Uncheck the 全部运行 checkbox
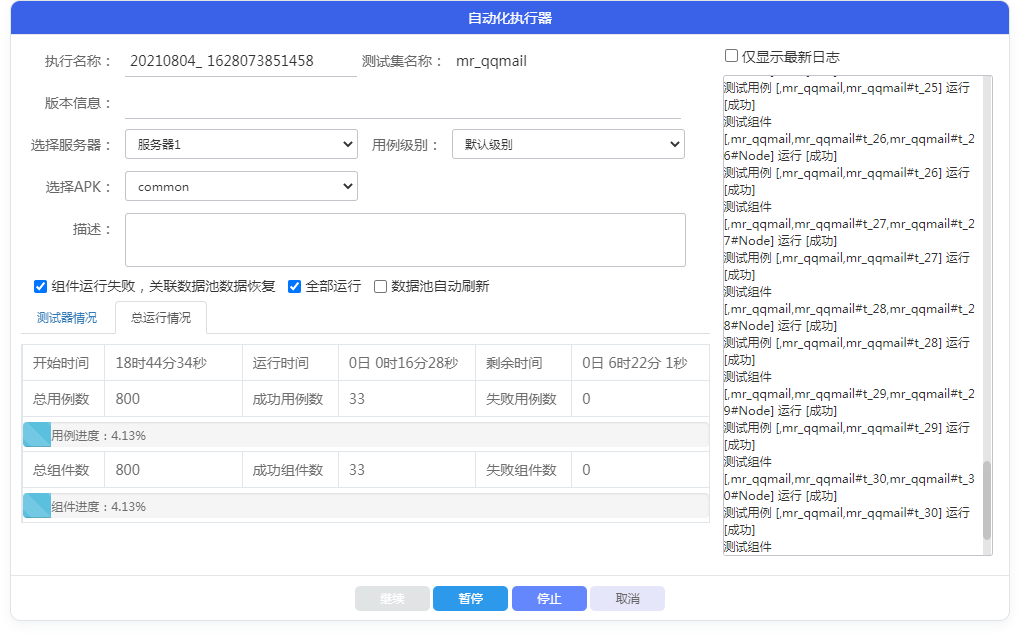Image resolution: width=1020 pixels, height=640 pixels. pos(295,286)
